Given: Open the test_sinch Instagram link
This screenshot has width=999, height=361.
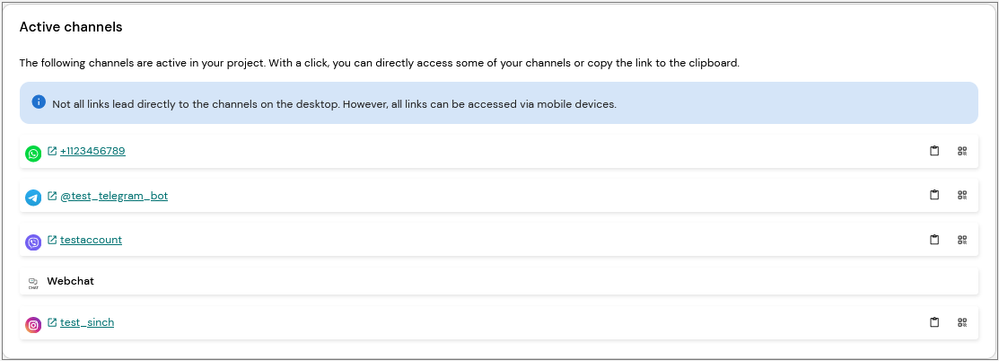Looking at the screenshot, I should point(87,323).
